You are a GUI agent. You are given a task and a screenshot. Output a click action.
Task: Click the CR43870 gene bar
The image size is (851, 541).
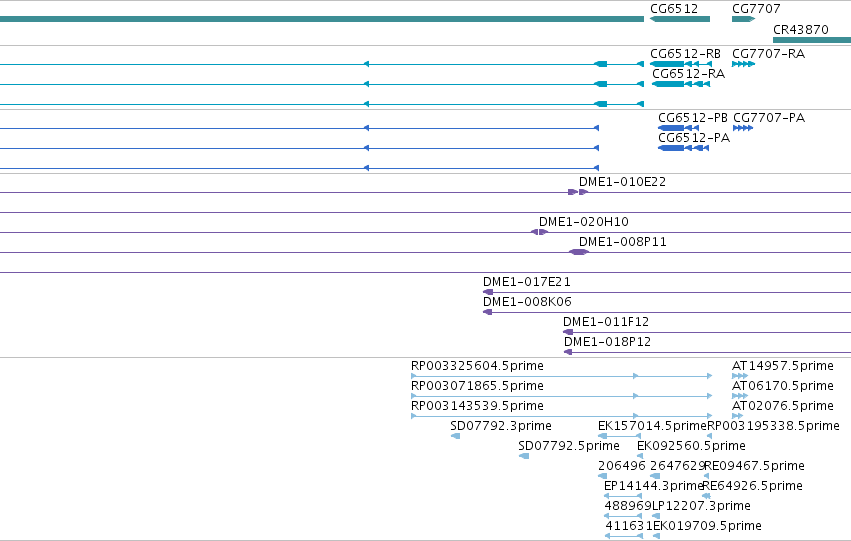812,40
